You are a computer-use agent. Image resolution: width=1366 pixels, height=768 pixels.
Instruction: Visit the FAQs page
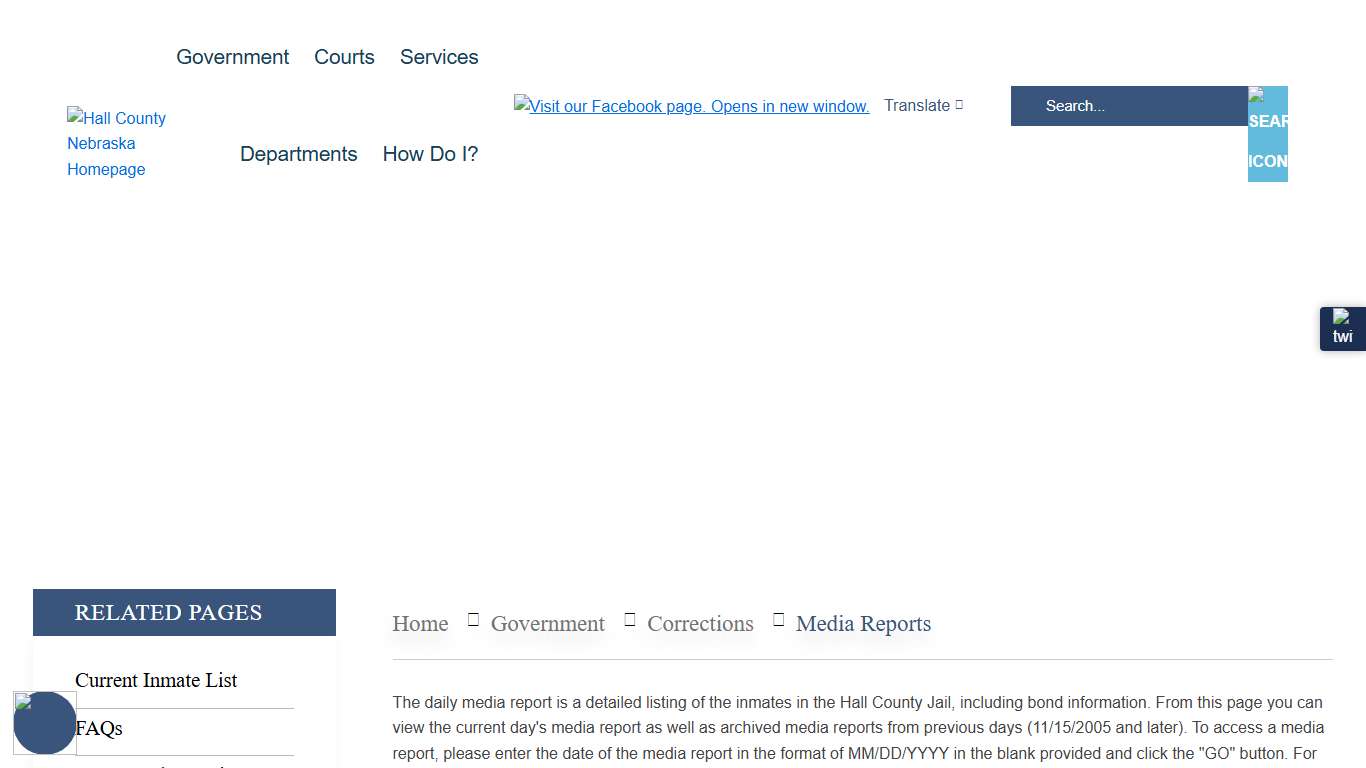[x=98, y=728]
